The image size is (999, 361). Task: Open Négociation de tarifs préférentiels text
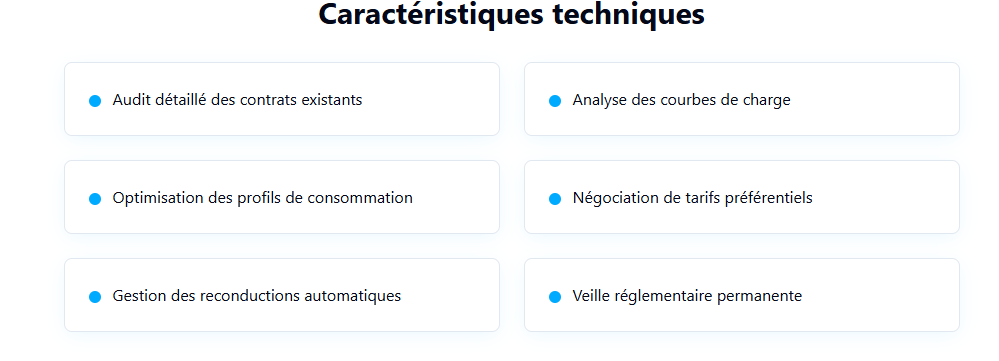pyautogui.click(x=693, y=198)
